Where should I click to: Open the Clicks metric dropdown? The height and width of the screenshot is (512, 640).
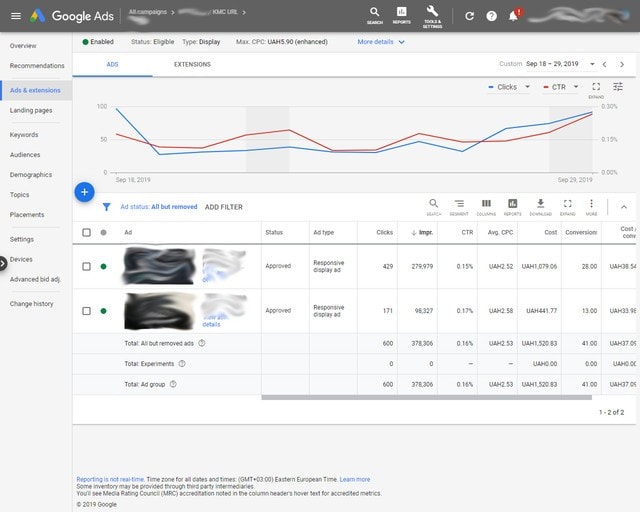click(x=511, y=87)
